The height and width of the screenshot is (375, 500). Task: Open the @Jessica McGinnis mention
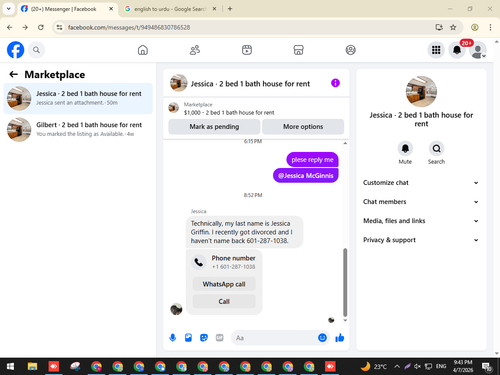(x=306, y=176)
